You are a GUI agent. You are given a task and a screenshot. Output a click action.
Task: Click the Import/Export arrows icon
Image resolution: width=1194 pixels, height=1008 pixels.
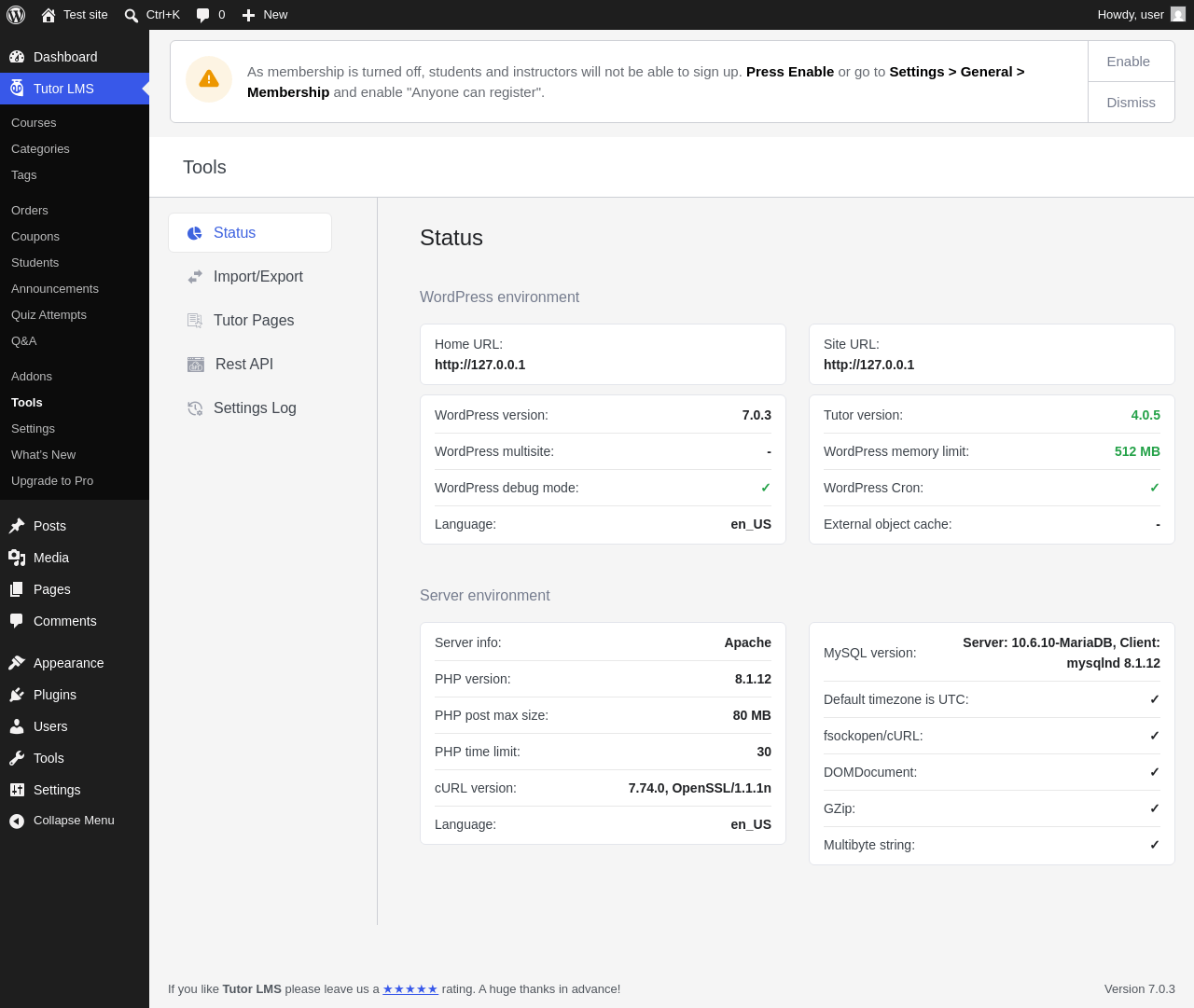click(x=195, y=277)
